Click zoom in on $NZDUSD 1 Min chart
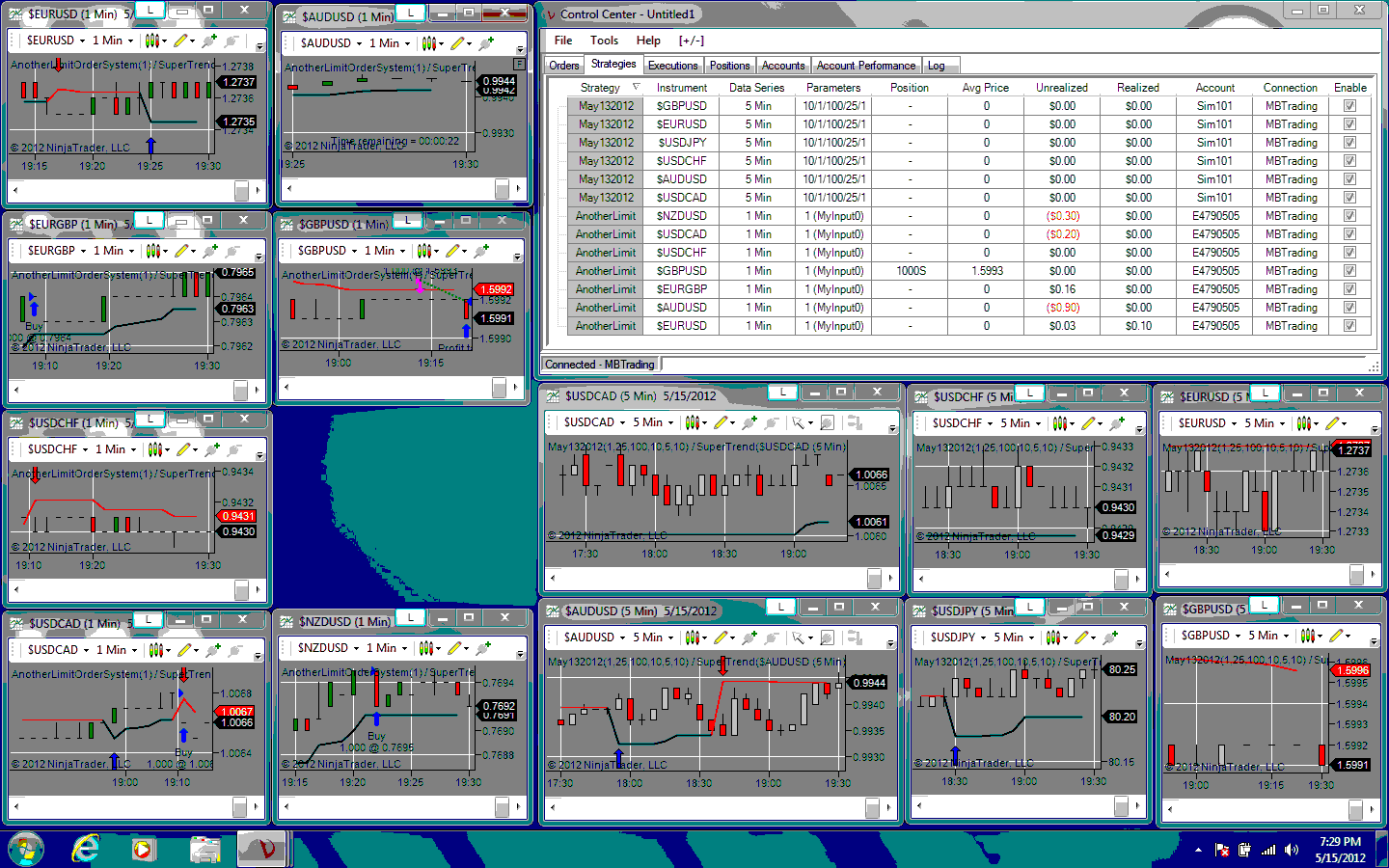Screen dimensions: 1389x868 pyautogui.click(x=483, y=648)
